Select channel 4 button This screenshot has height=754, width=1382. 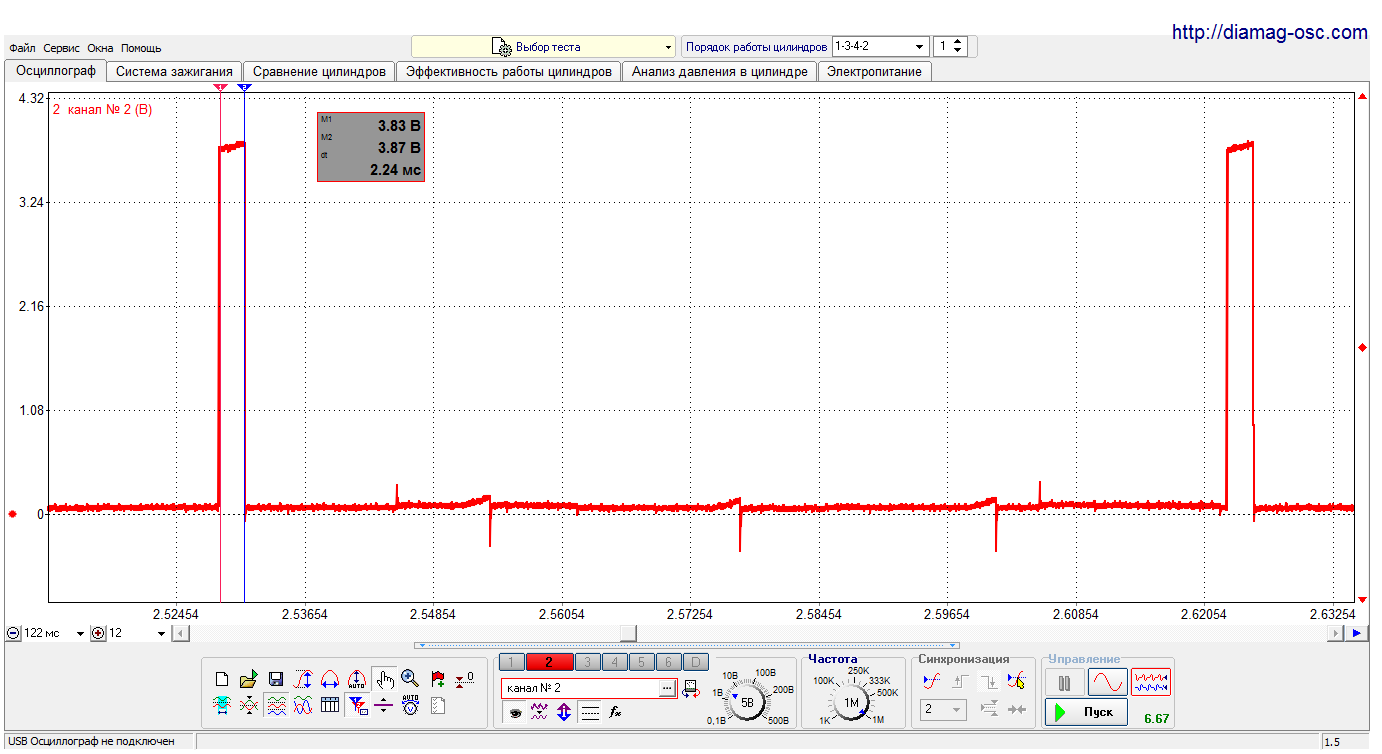click(x=614, y=662)
